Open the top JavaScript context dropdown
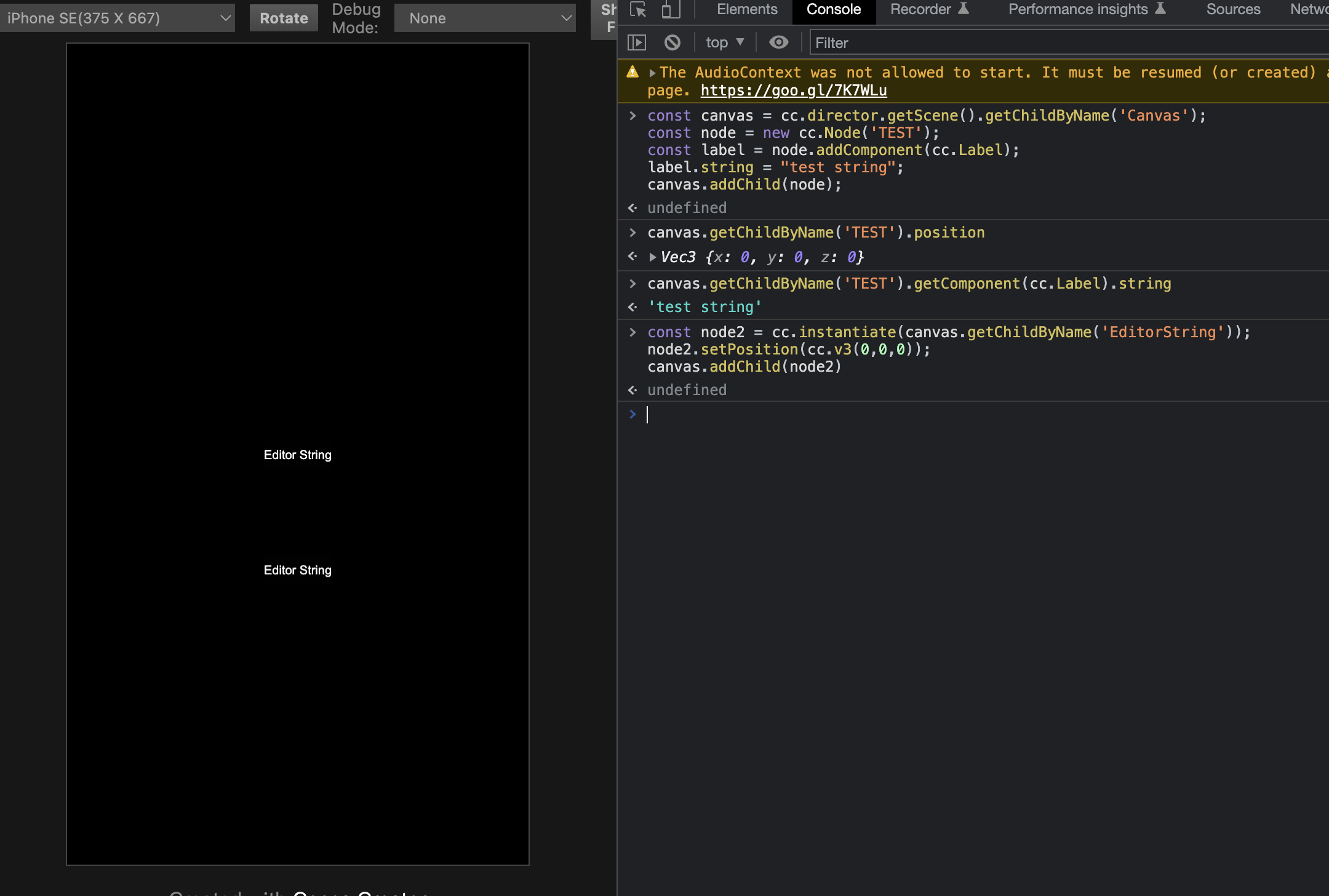Image resolution: width=1329 pixels, height=896 pixels. tap(725, 42)
